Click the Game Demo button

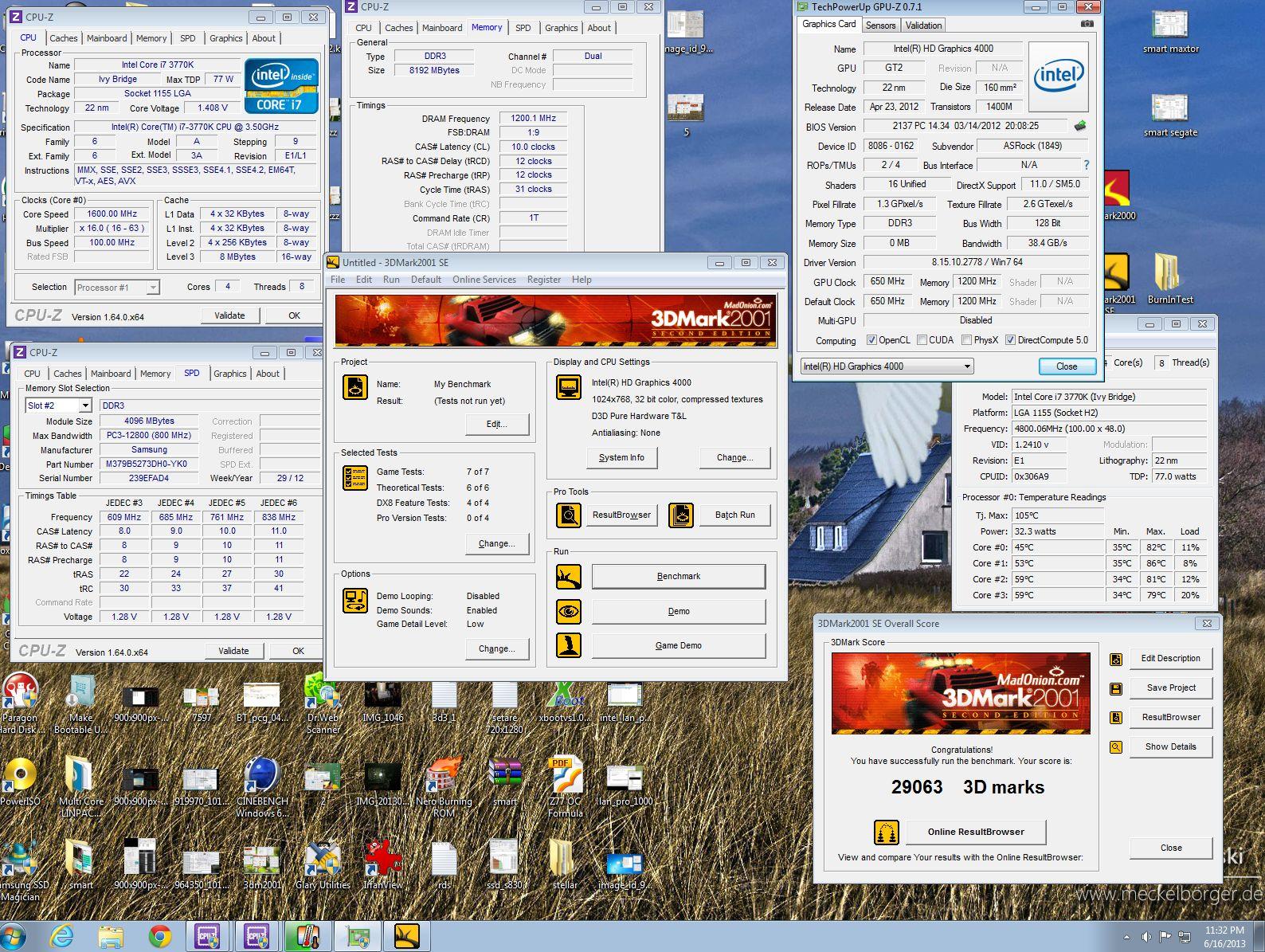(679, 646)
